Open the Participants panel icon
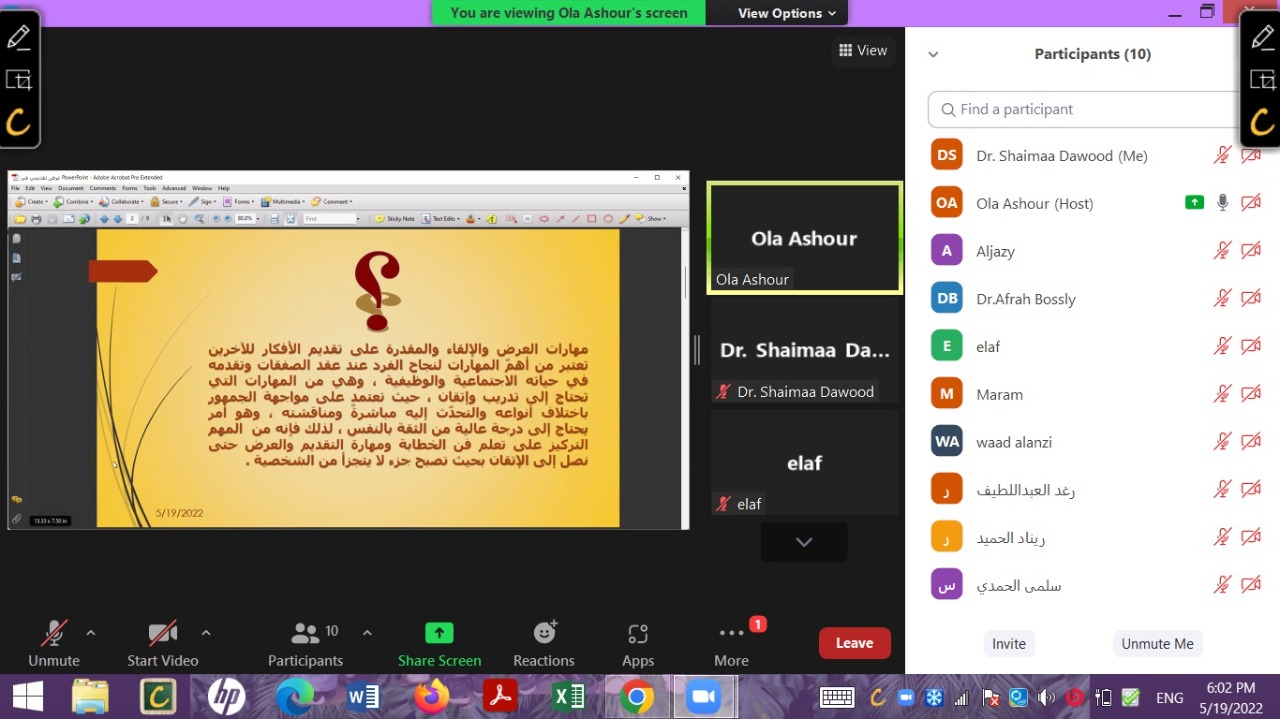 (305, 633)
